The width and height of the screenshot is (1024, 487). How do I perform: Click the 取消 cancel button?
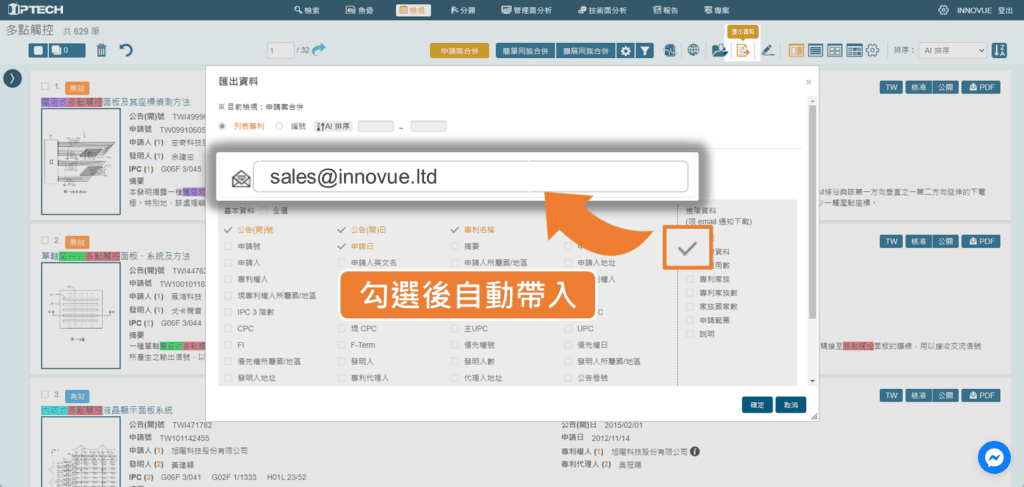tap(790, 405)
